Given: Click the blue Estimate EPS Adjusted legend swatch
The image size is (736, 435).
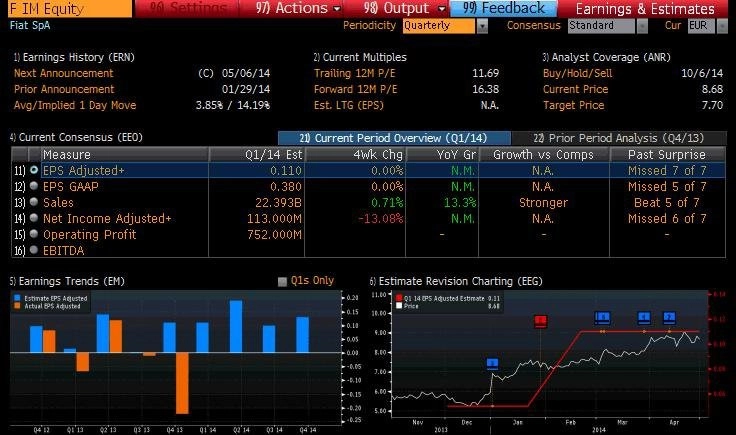Looking at the screenshot, I should pos(17,298).
